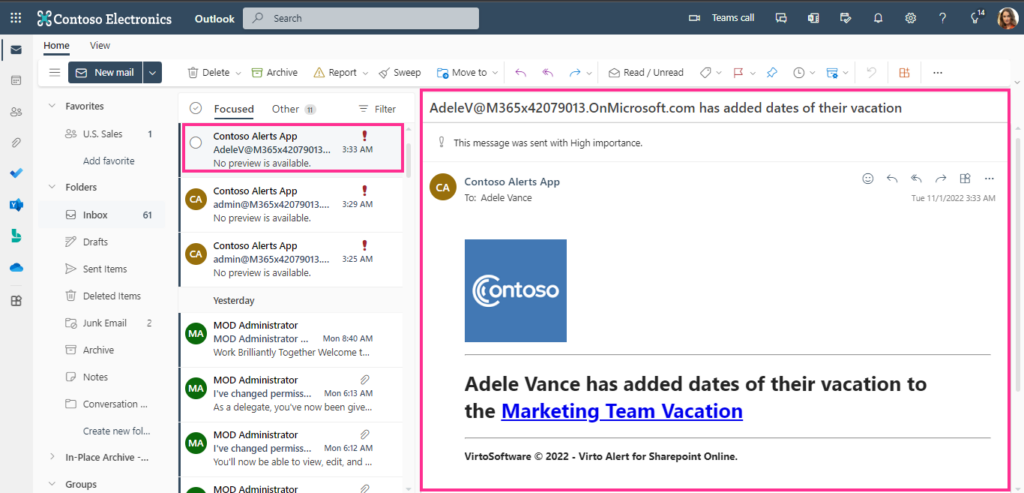Viewport: 1024px width, 493px height.
Task: Open Yammer app in left rail
Action: click(16, 205)
